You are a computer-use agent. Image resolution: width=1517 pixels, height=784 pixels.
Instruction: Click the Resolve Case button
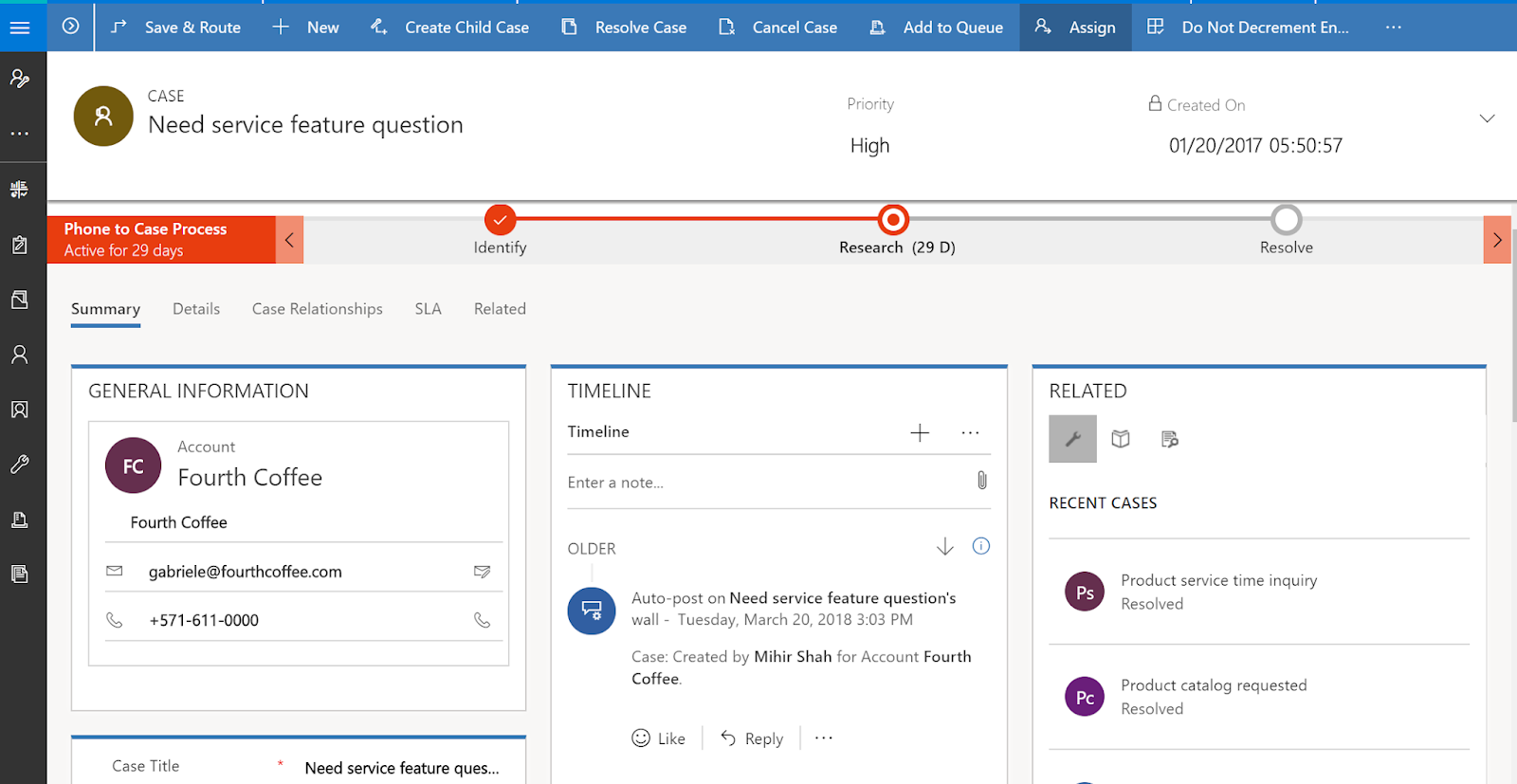(624, 27)
